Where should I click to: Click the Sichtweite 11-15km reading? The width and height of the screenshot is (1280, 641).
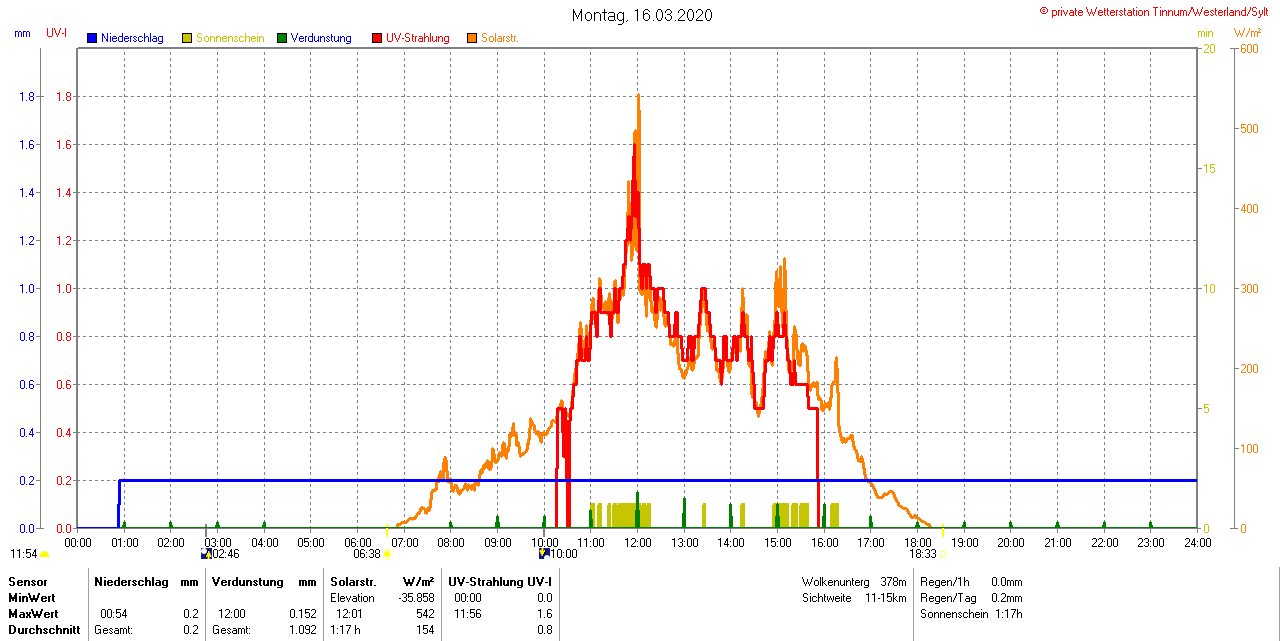[x=854, y=598]
